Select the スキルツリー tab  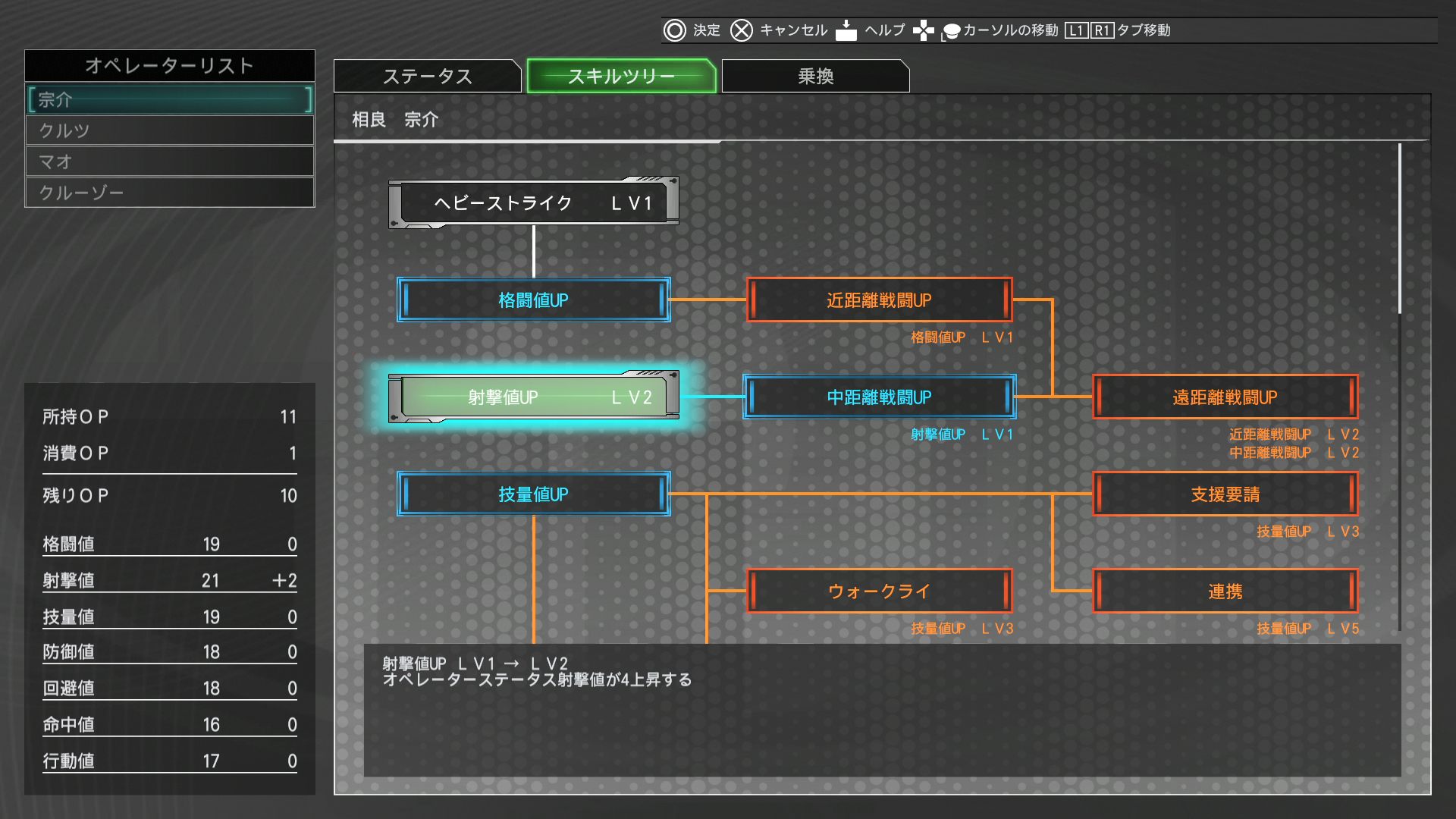coord(621,76)
